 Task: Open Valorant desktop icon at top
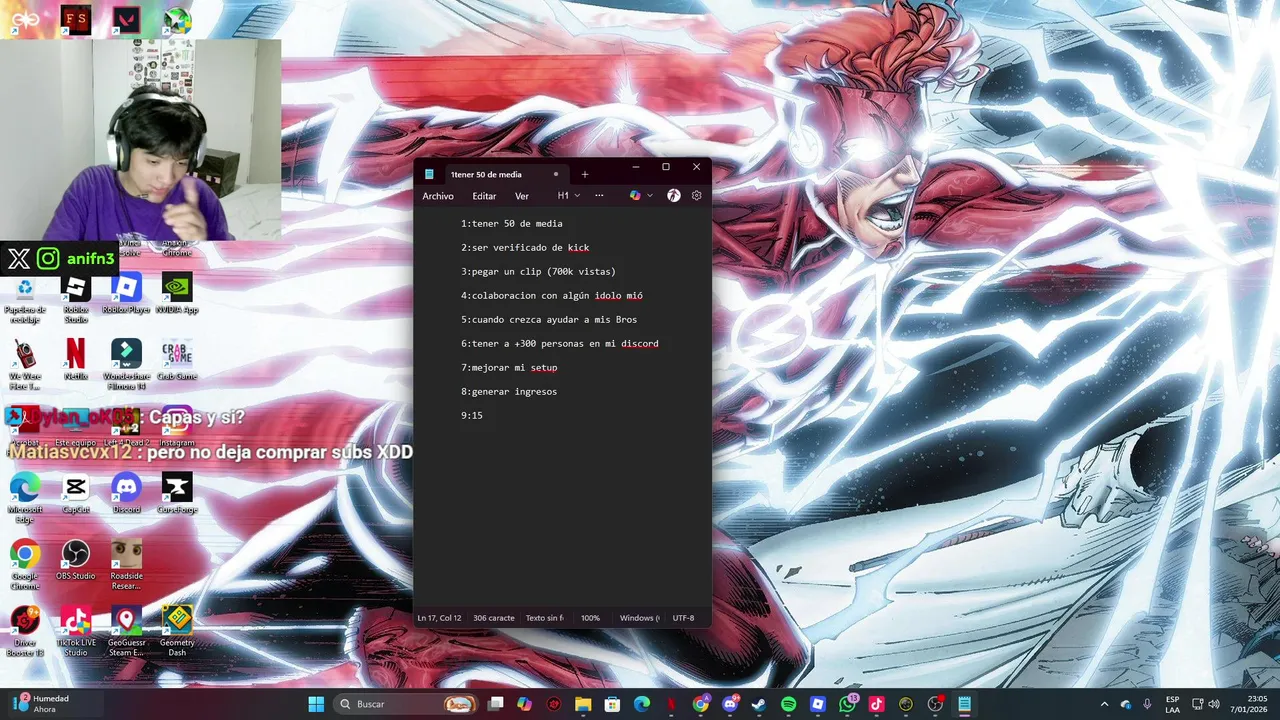(127, 20)
